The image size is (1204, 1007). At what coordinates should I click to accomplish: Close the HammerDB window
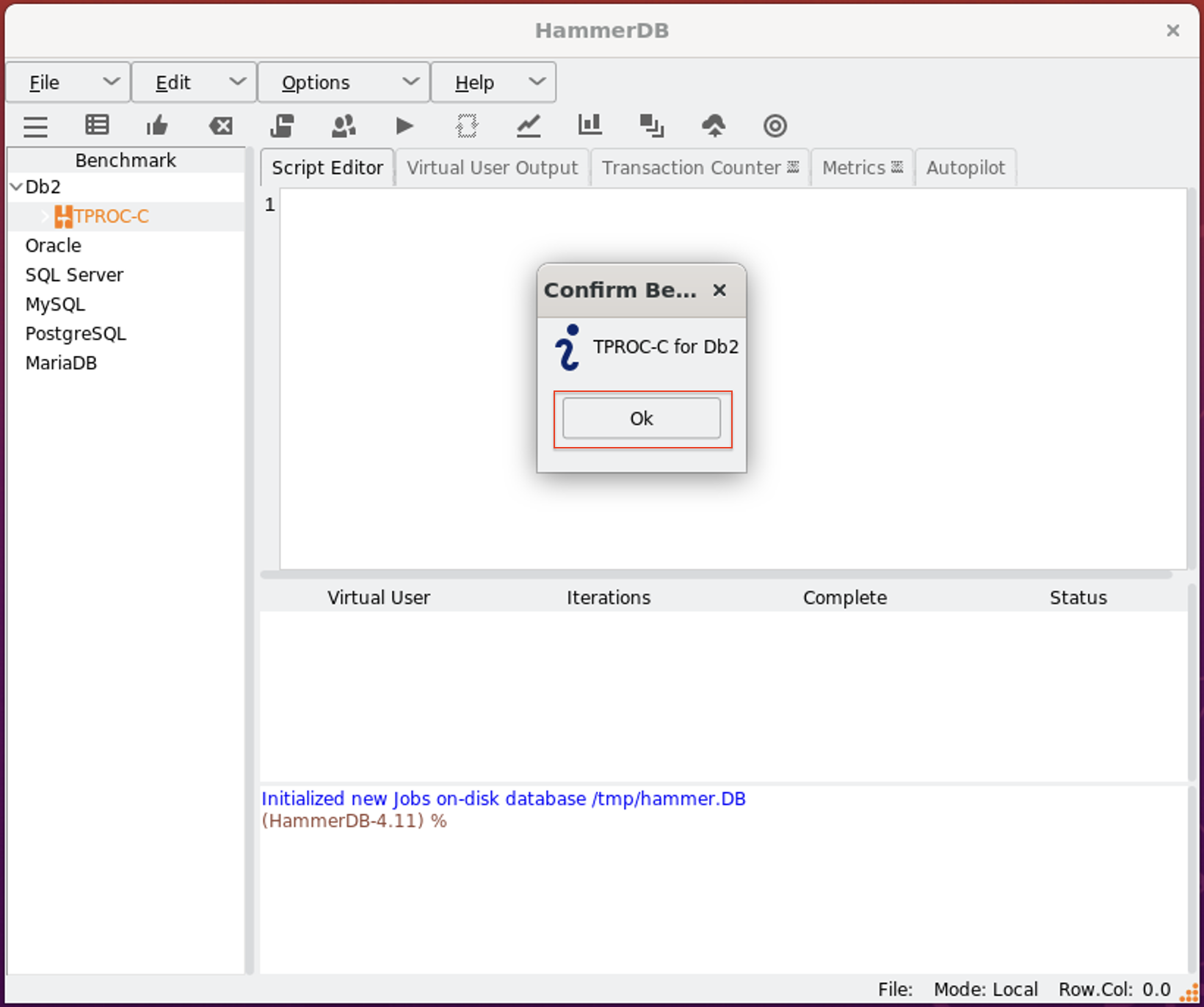click(x=1173, y=30)
